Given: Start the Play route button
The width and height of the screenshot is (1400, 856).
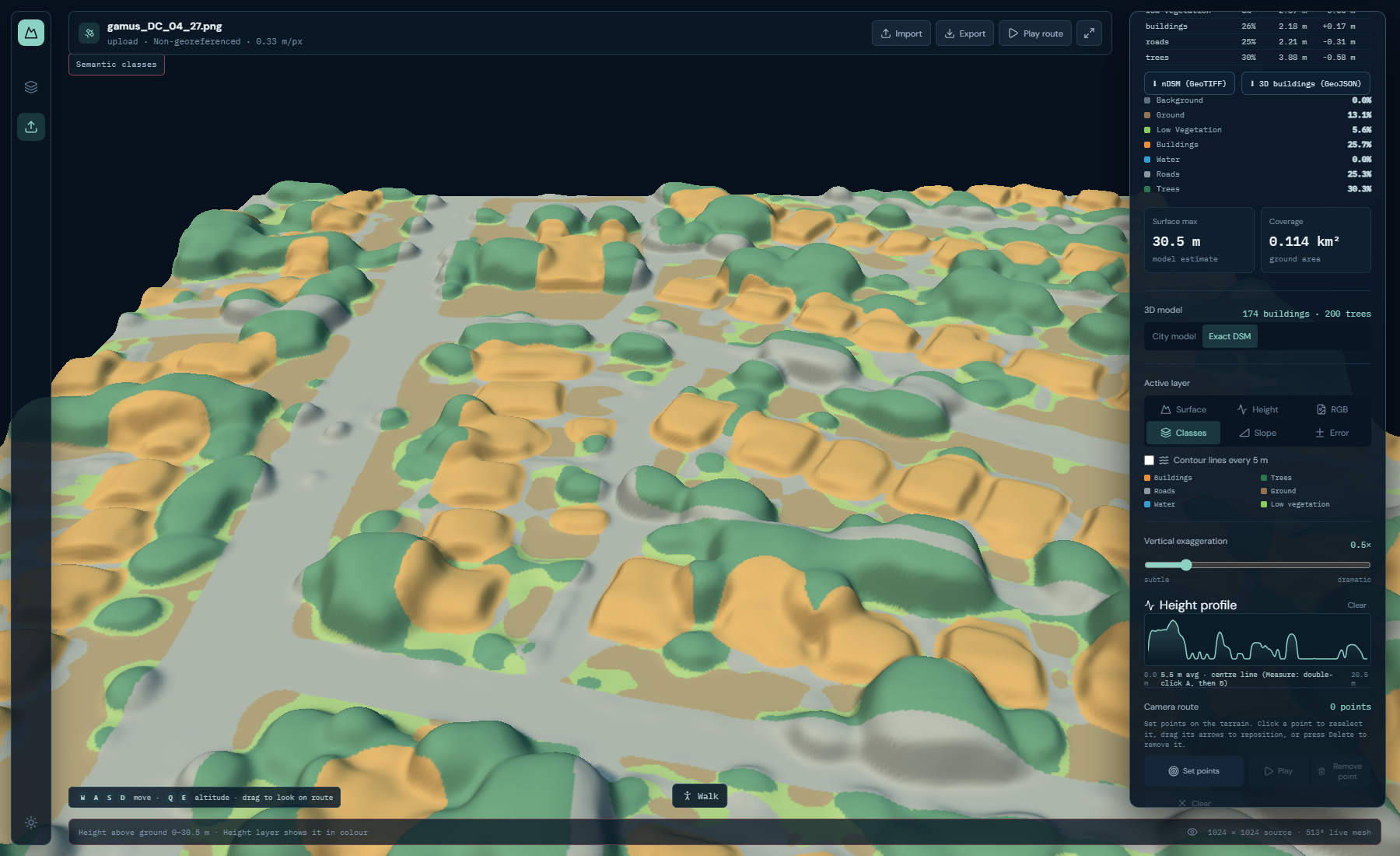Looking at the screenshot, I should 1035,33.
